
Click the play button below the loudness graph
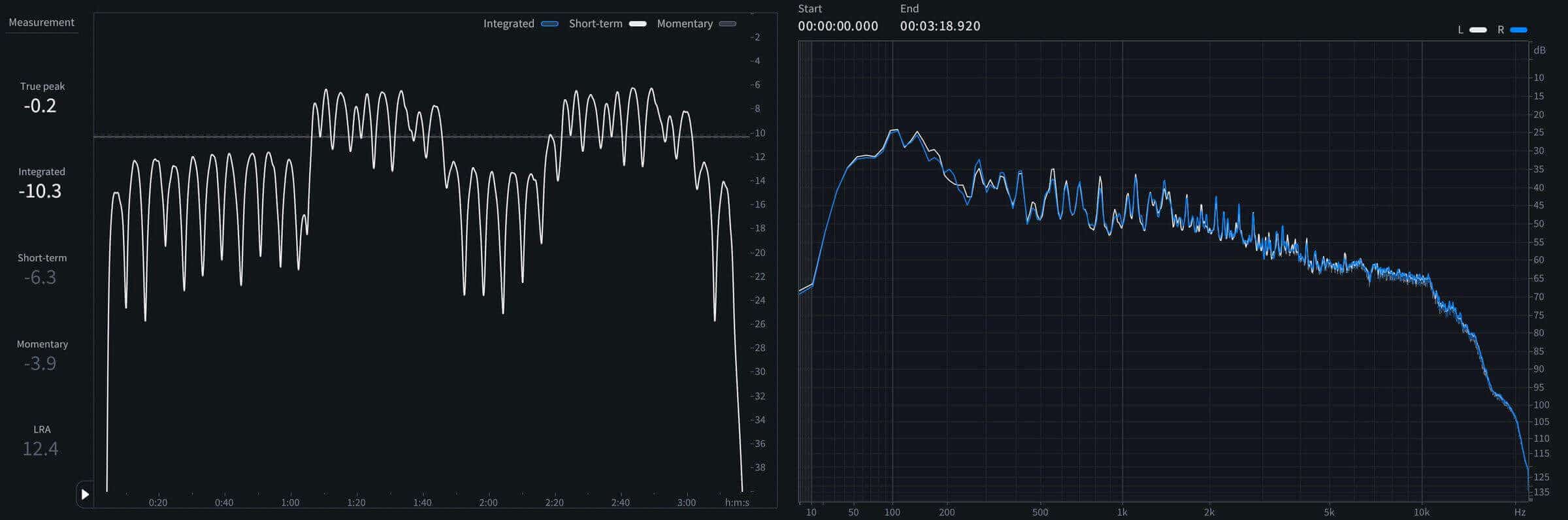click(85, 495)
